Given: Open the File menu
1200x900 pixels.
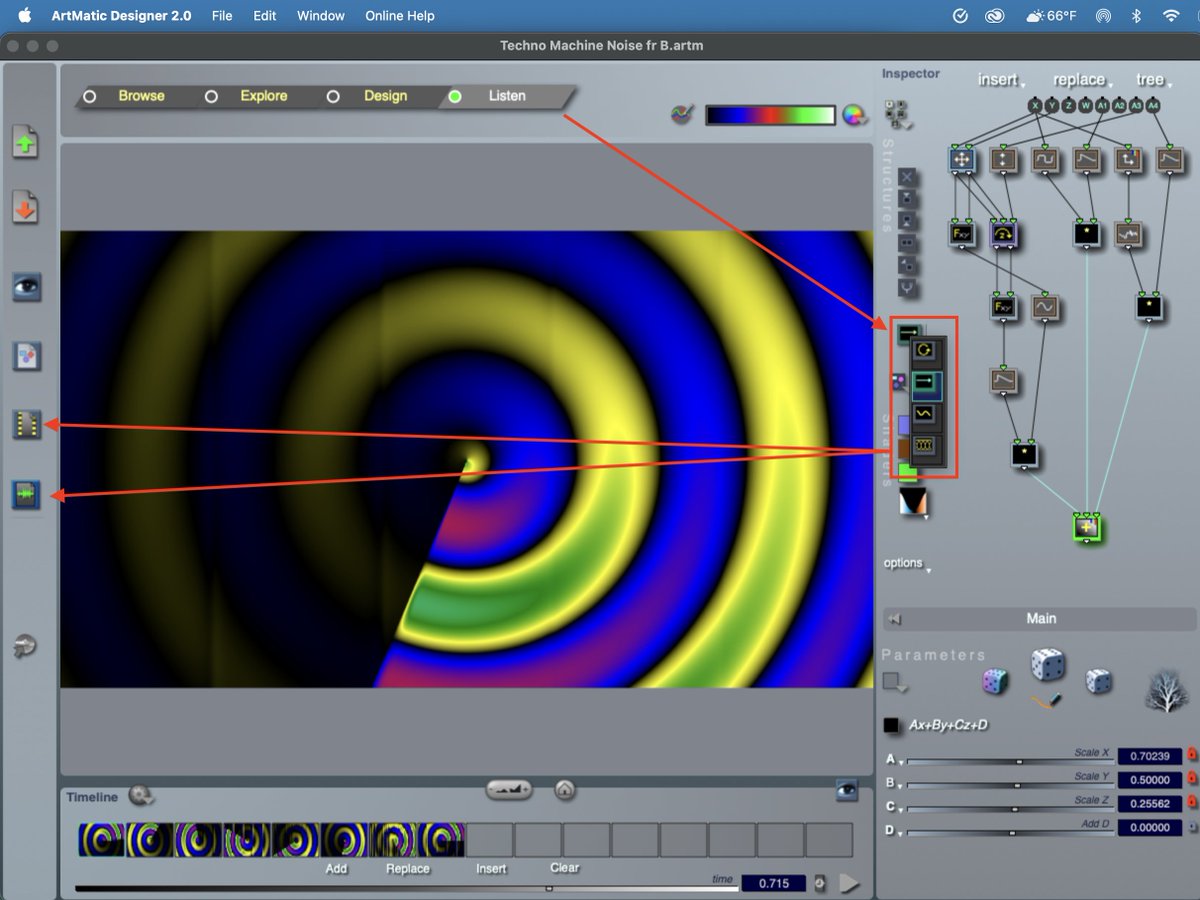Looking at the screenshot, I should 222,16.
